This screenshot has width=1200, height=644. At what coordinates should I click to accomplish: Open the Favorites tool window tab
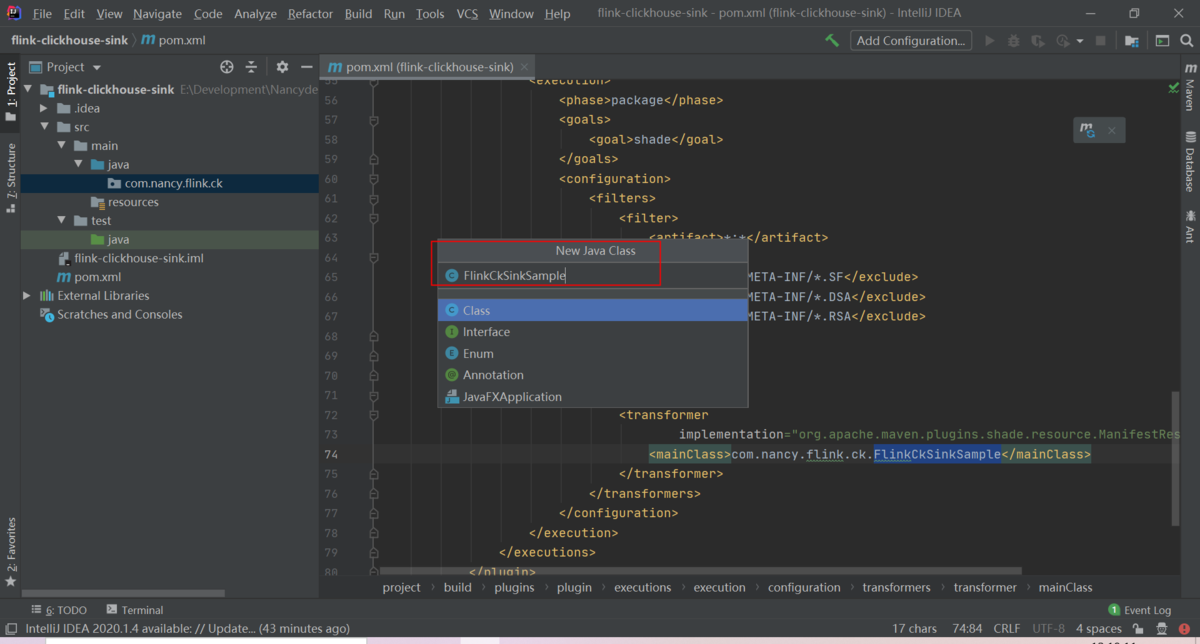point(10,551)
